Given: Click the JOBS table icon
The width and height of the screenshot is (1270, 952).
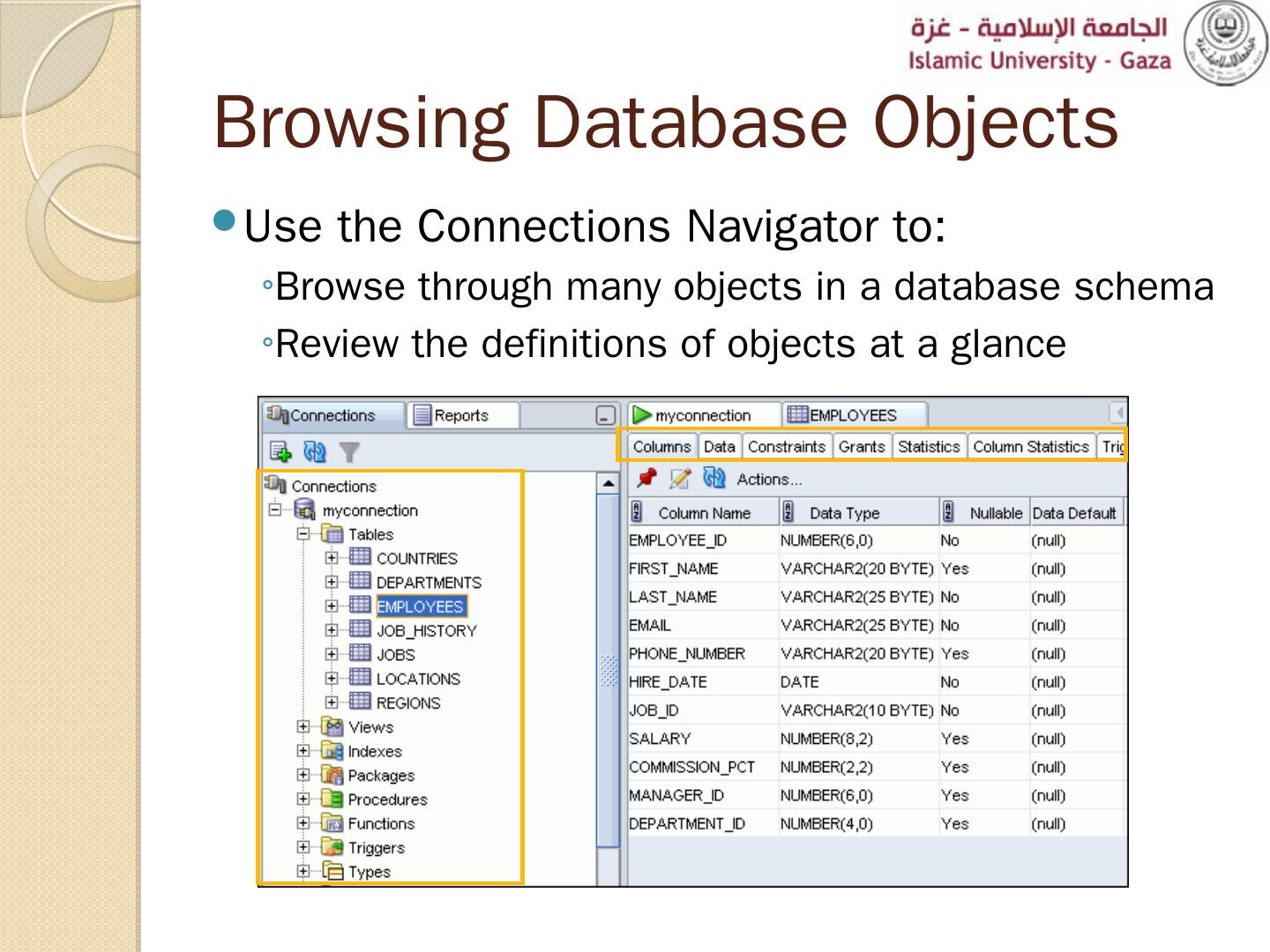Looking at the screenshot, I should pos(360,653).
